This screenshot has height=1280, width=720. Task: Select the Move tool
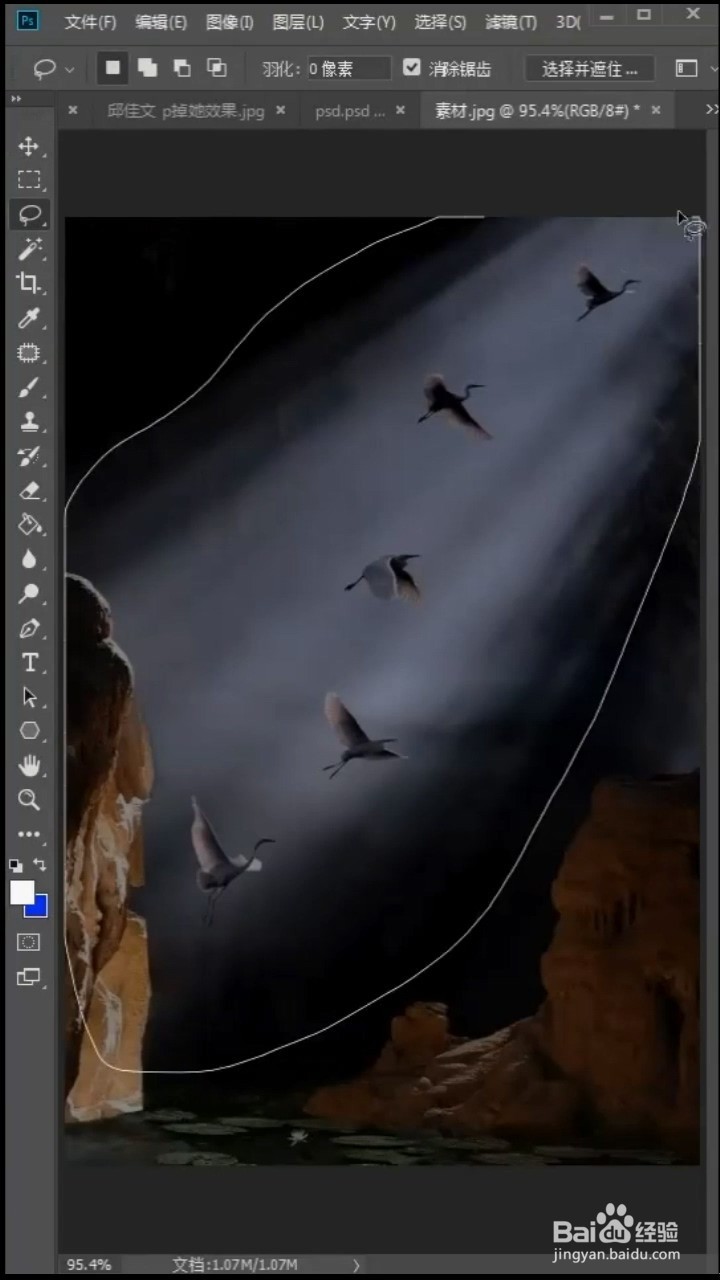[x=29, y=146]
